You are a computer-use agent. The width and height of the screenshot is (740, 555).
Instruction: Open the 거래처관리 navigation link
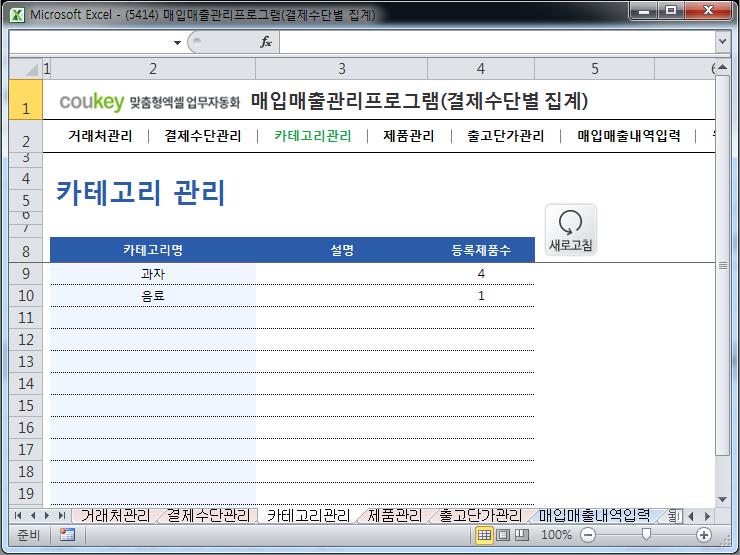click(100, 136)
